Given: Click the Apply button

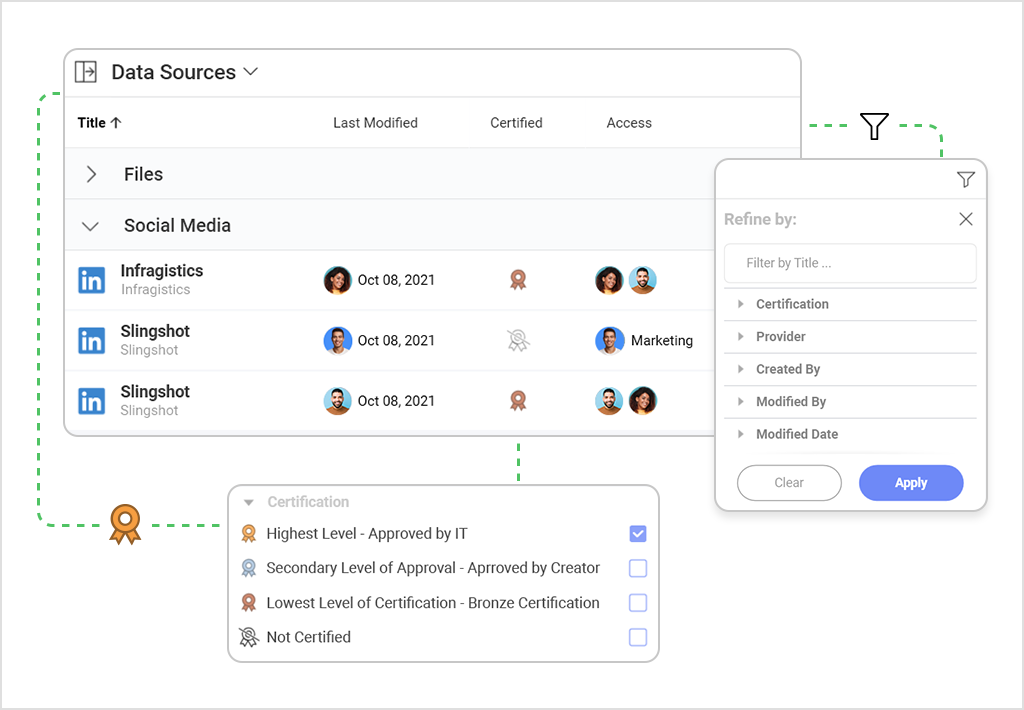Looking at the screenshot, I should click(911, 483).
